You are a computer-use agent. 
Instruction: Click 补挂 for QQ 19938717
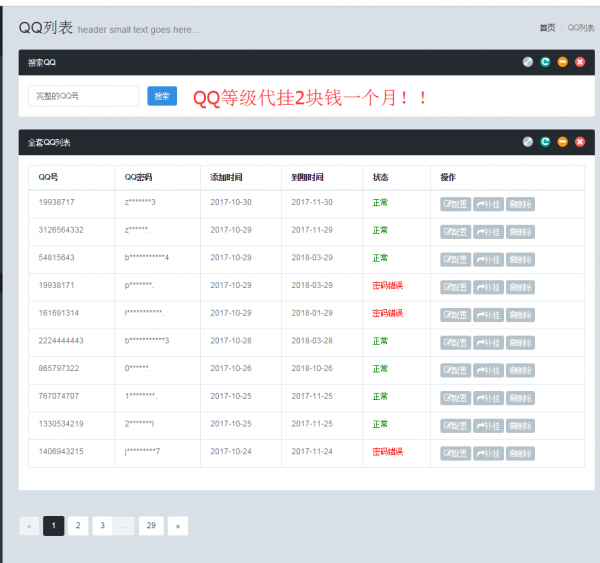[x=488, y=204]
